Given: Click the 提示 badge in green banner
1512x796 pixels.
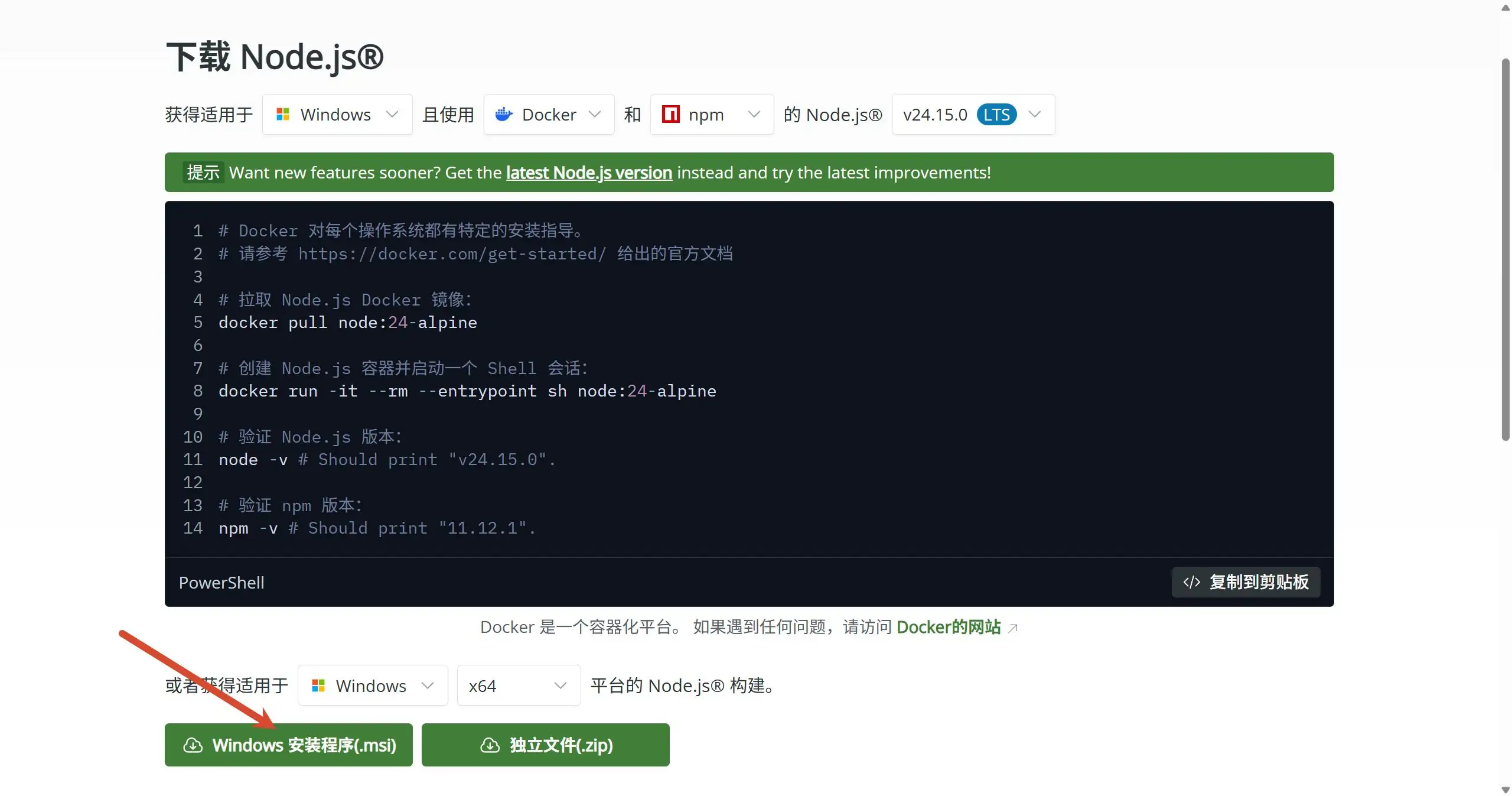Looking at the screenshot, I should point(203,173).
